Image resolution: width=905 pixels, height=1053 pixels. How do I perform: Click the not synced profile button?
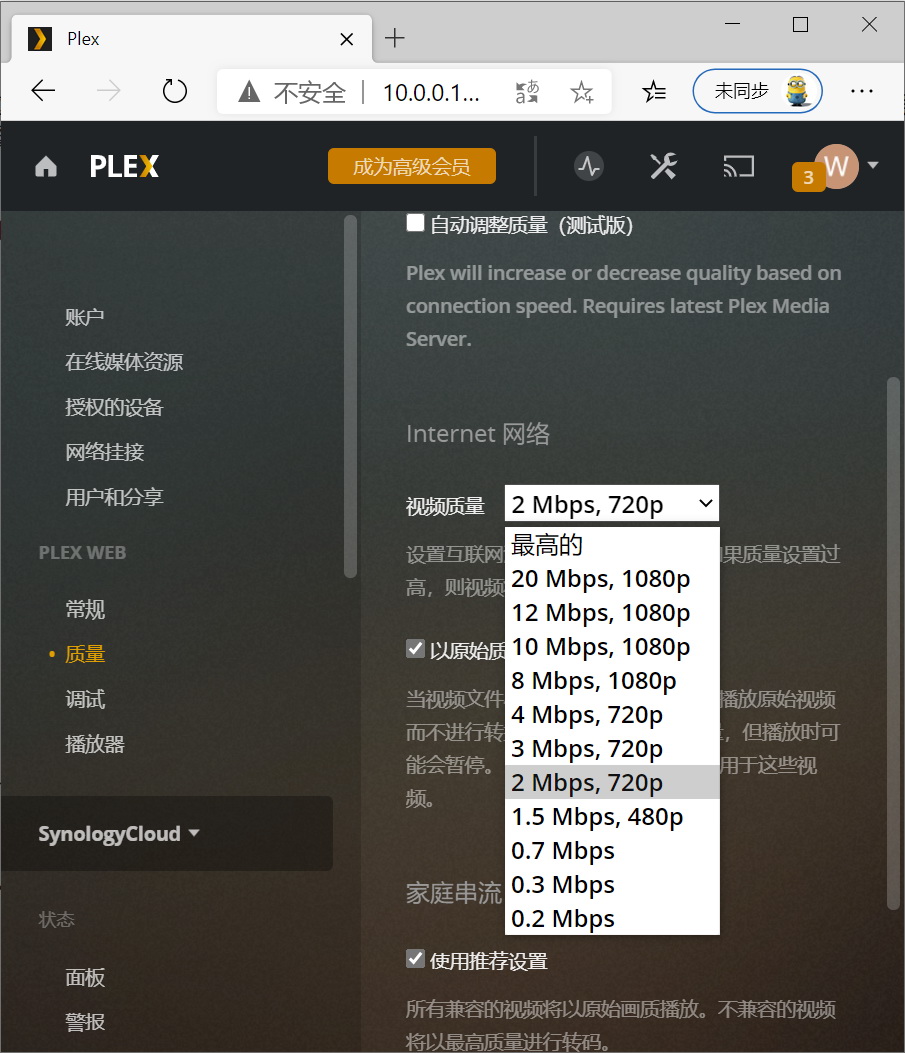(x=757, y=91)
